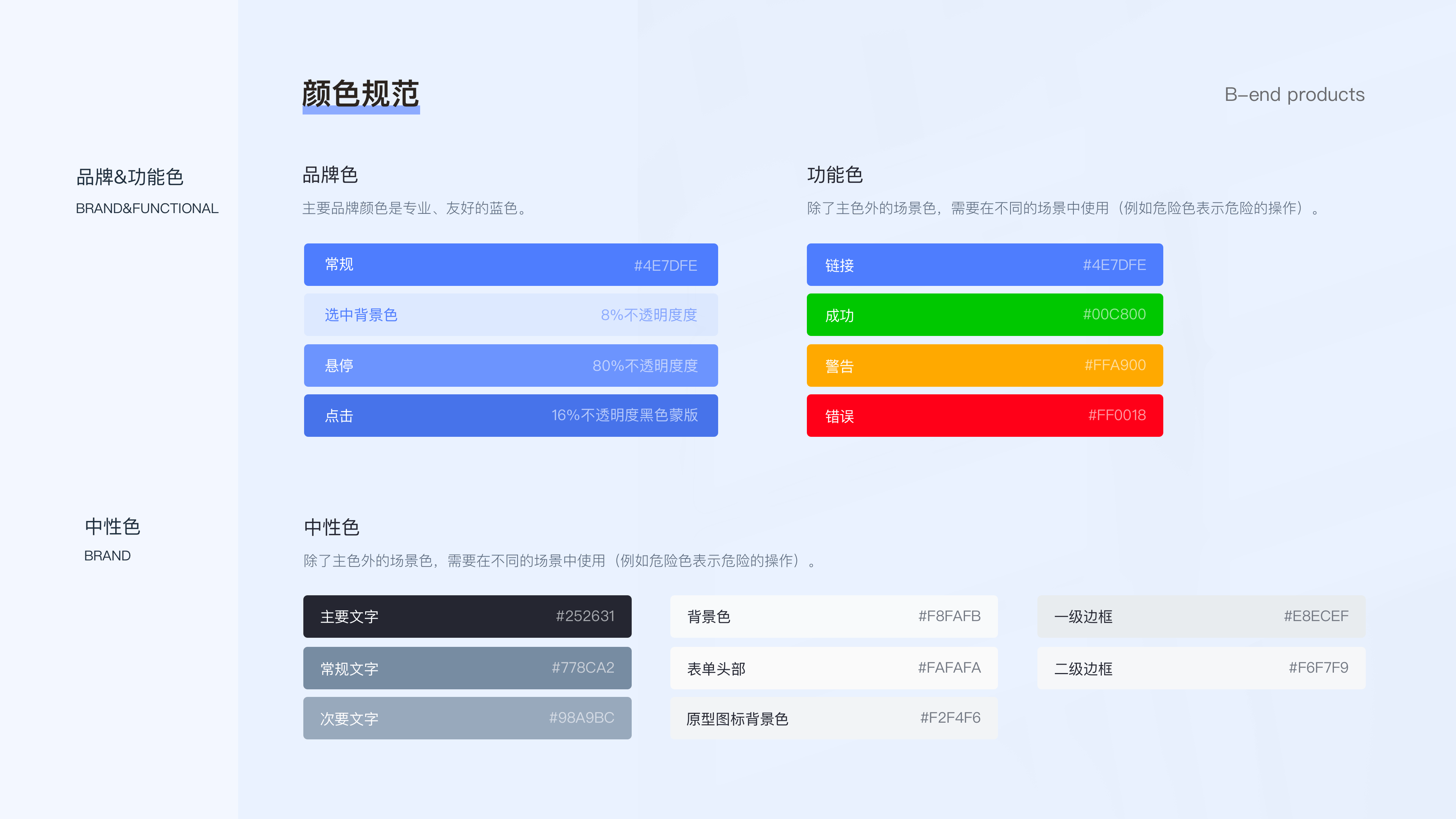The image size is (1456, 819).
Task: Click the 悬停 80% opacity swatch
Action: coord(511,365)
